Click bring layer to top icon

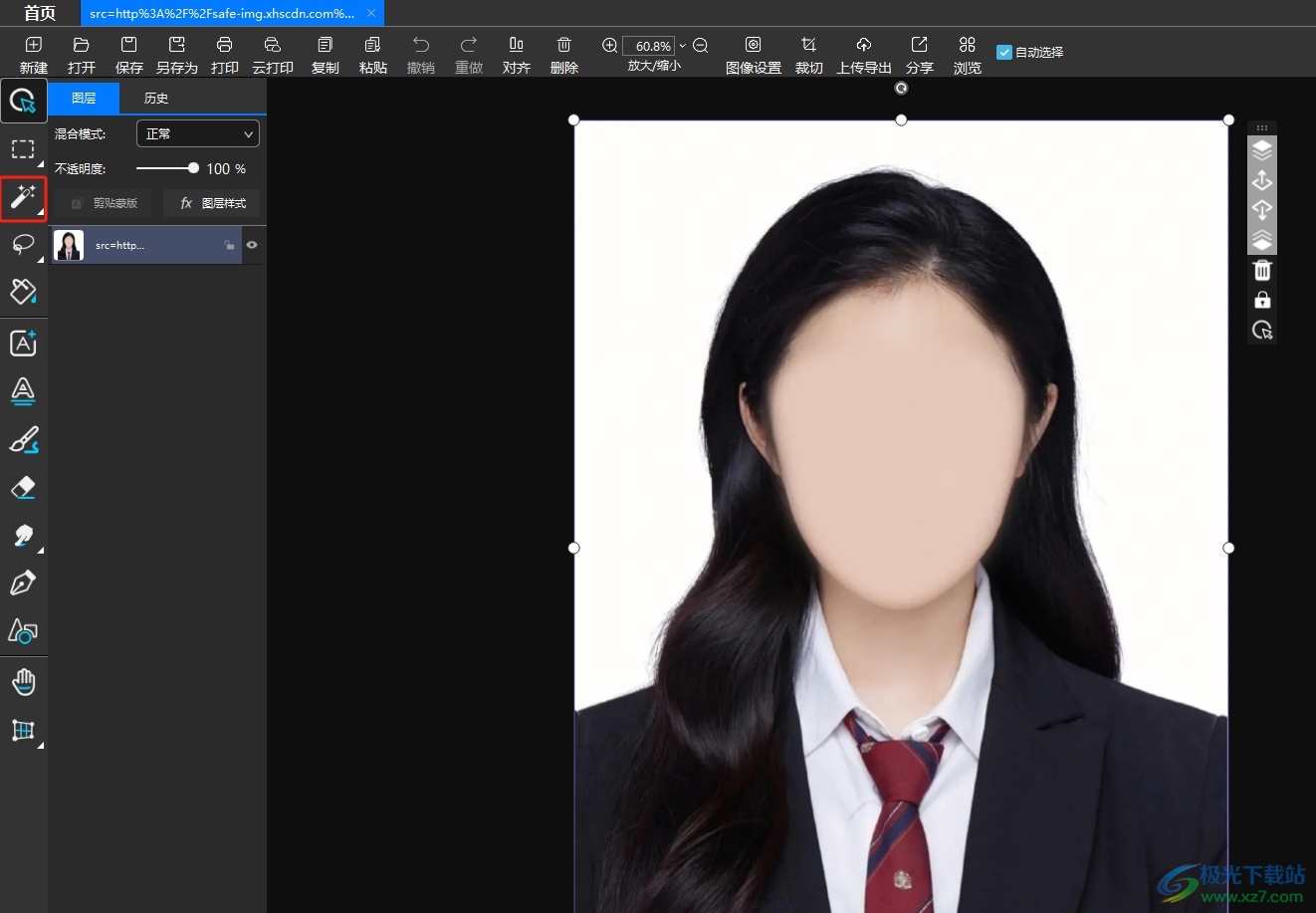1262,150
